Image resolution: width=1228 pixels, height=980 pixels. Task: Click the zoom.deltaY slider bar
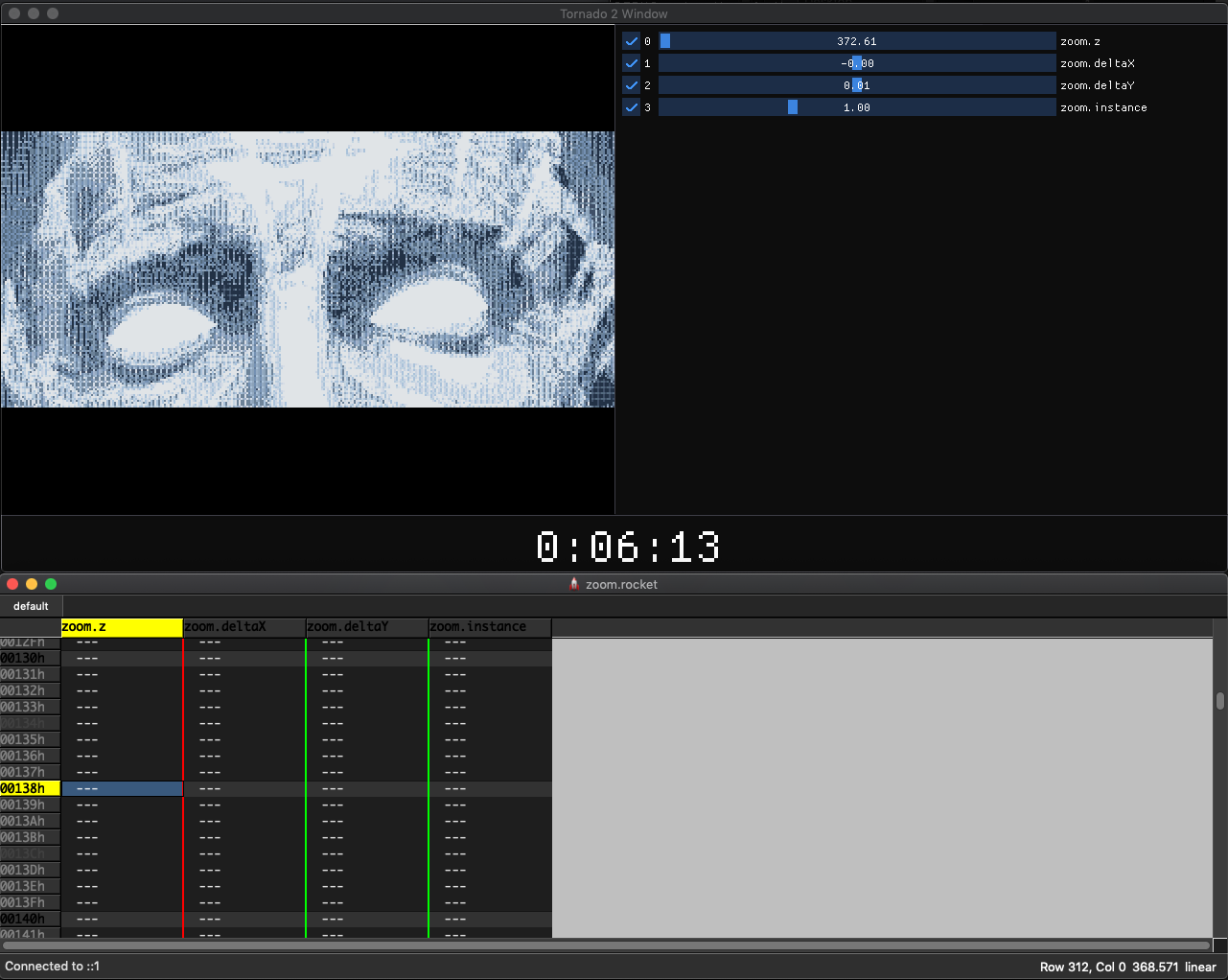[857, 85]
